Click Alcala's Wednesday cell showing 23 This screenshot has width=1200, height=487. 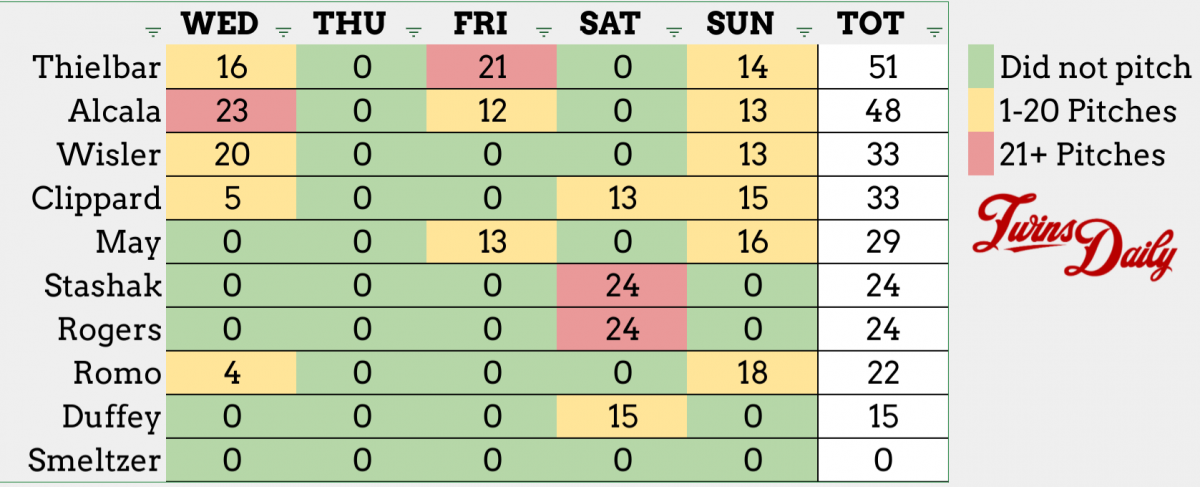230,112
